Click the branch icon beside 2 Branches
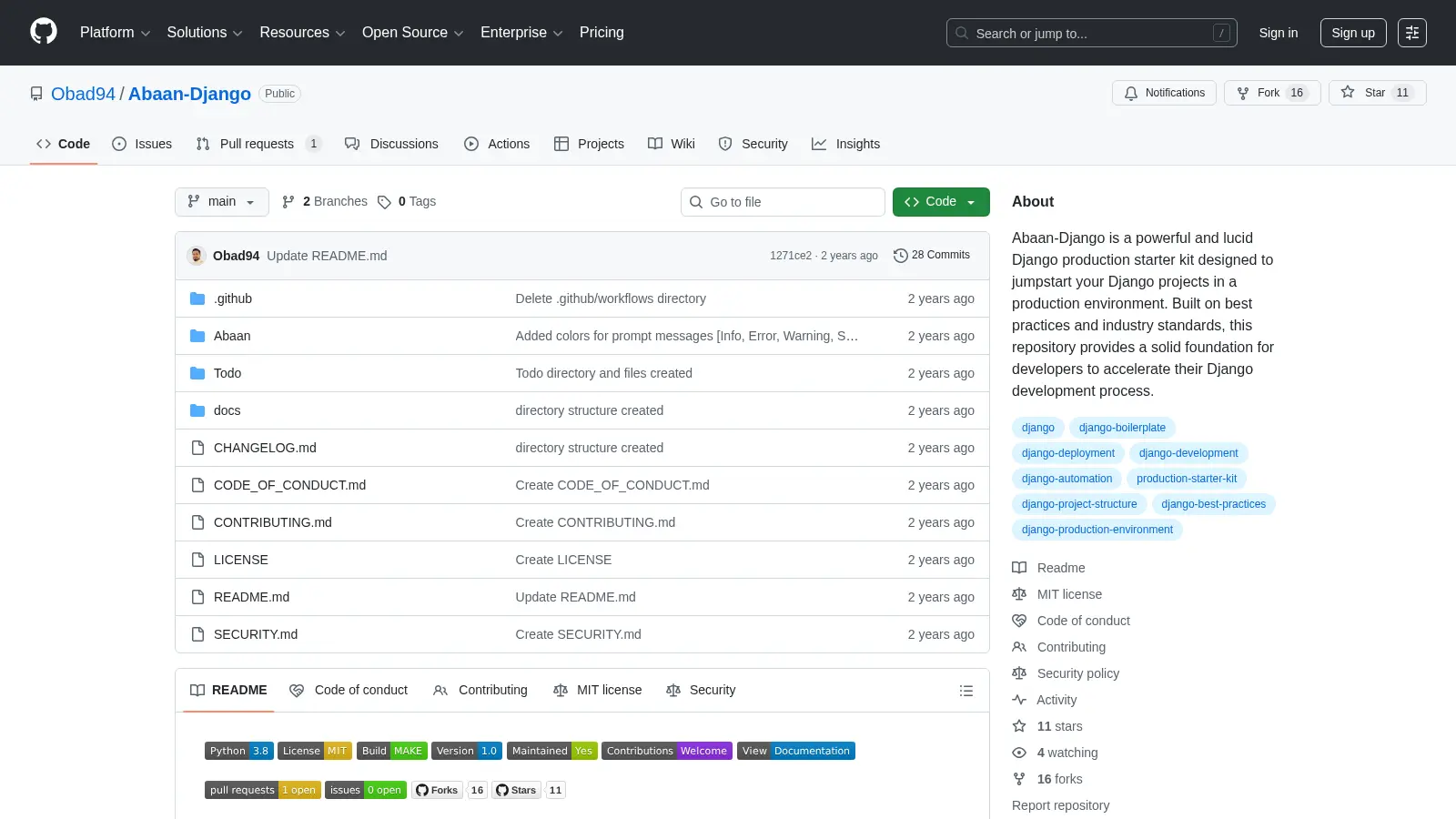Screen dimensions: 1456x819 click(288, 202)
